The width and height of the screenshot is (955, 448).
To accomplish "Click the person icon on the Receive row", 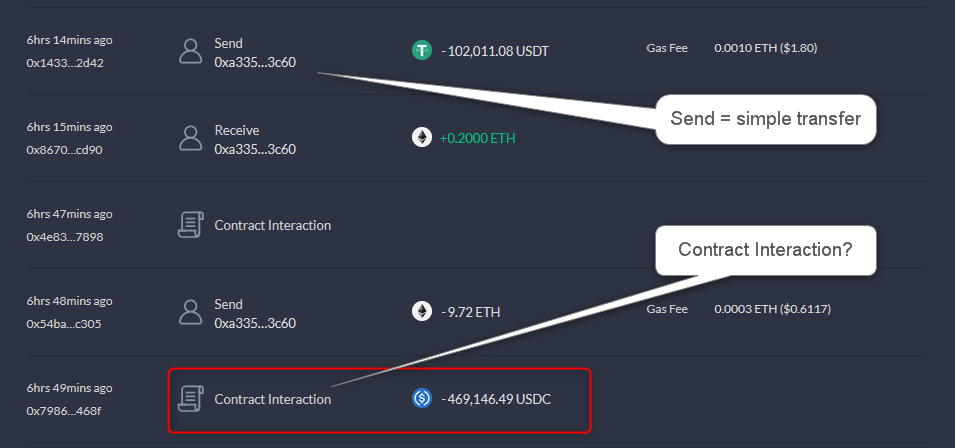I will [190, 138].
